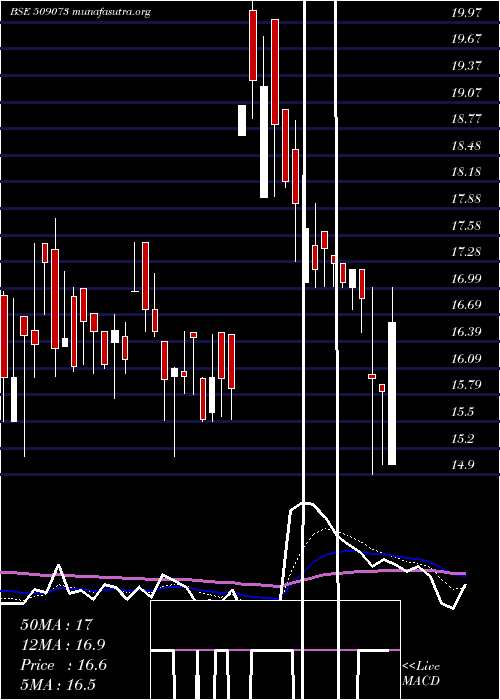Select the 17.88 price axis label
The image size is (500, 700).
(466, 199)
